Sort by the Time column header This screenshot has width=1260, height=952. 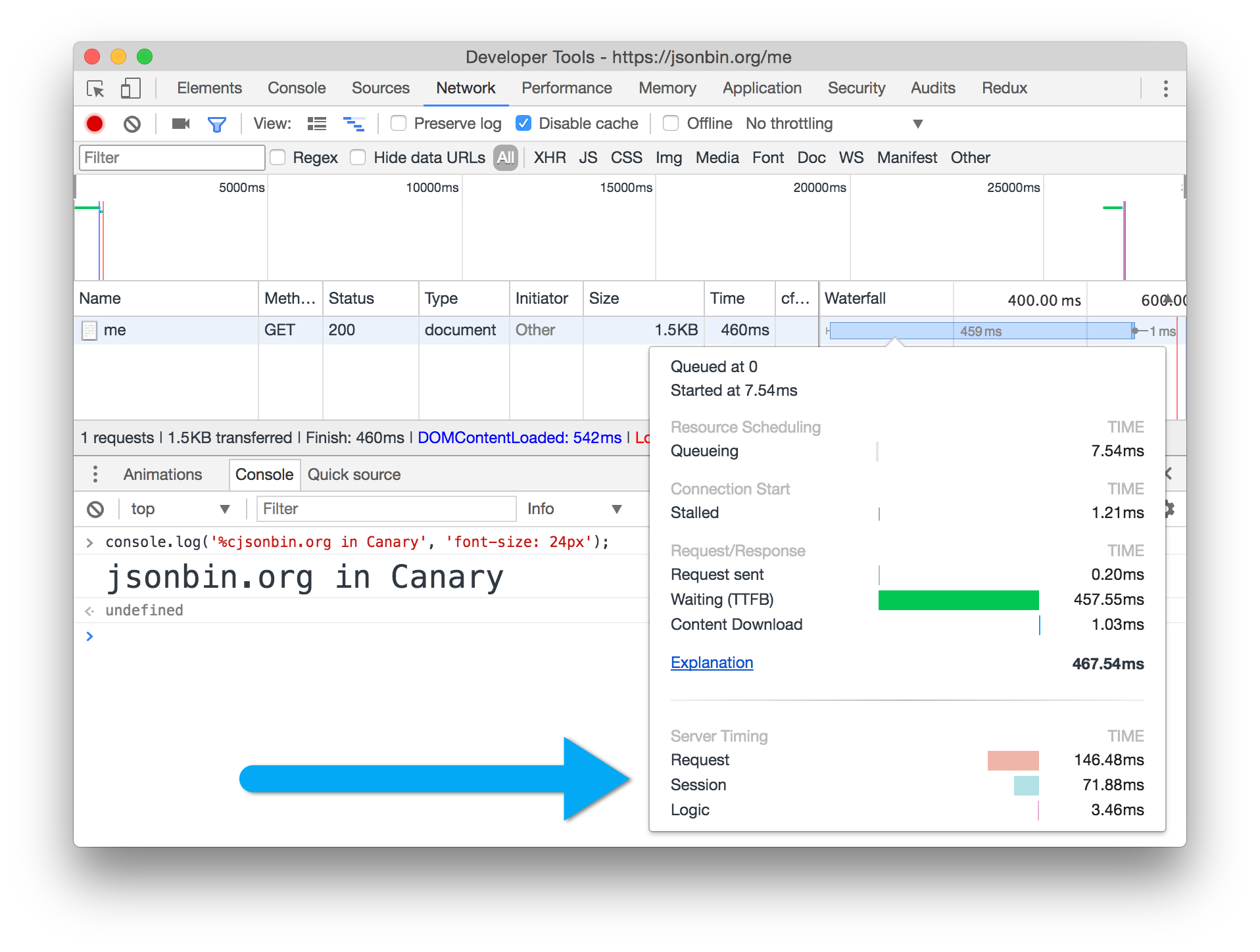pyautogui.click(x=739, y=298)
